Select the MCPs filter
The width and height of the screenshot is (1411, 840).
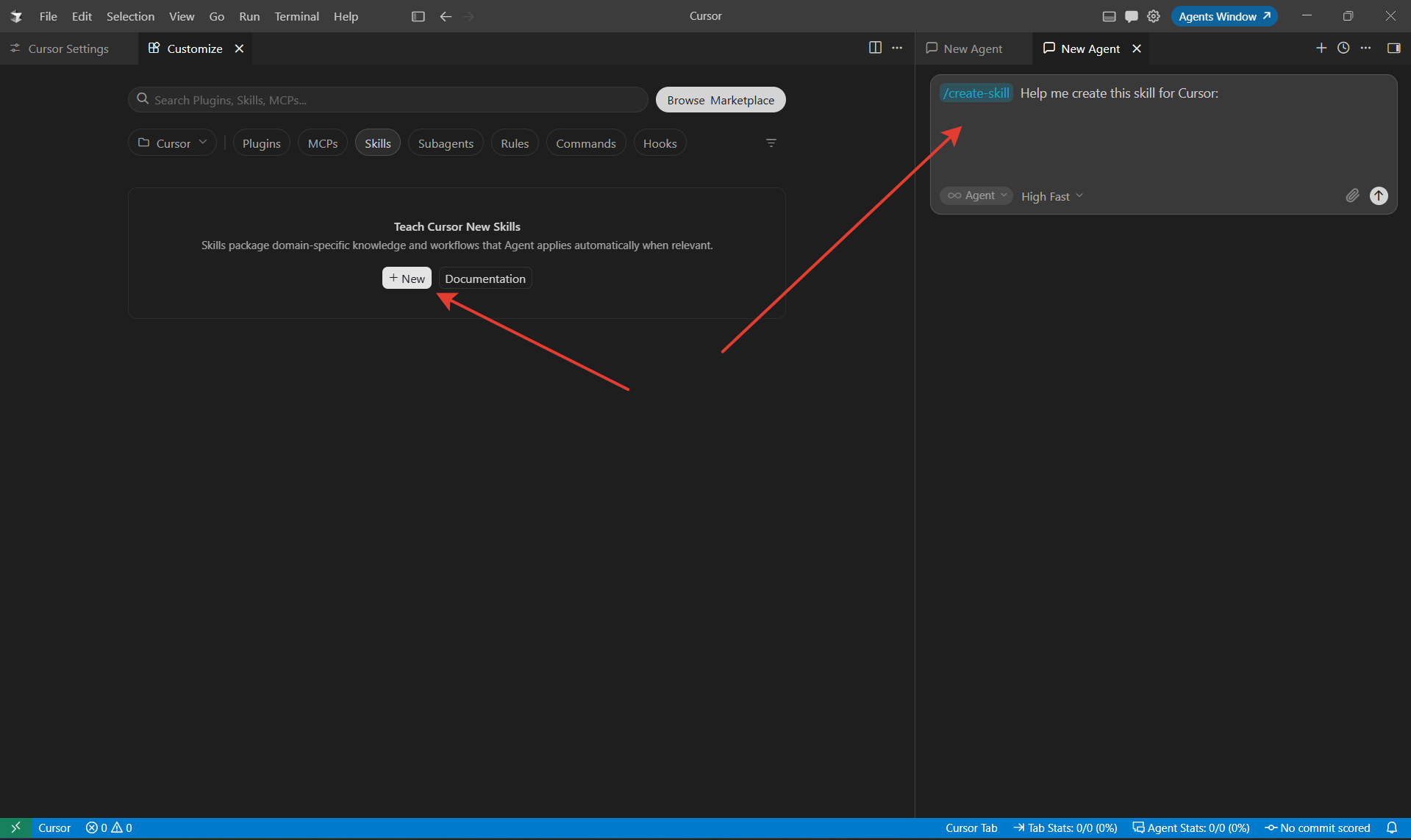(323, 143)
